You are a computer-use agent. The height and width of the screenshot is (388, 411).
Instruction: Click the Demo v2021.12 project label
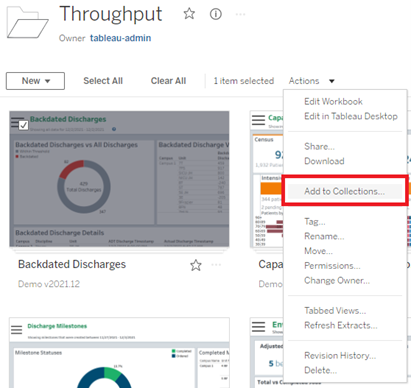click(x=49, y=284)
